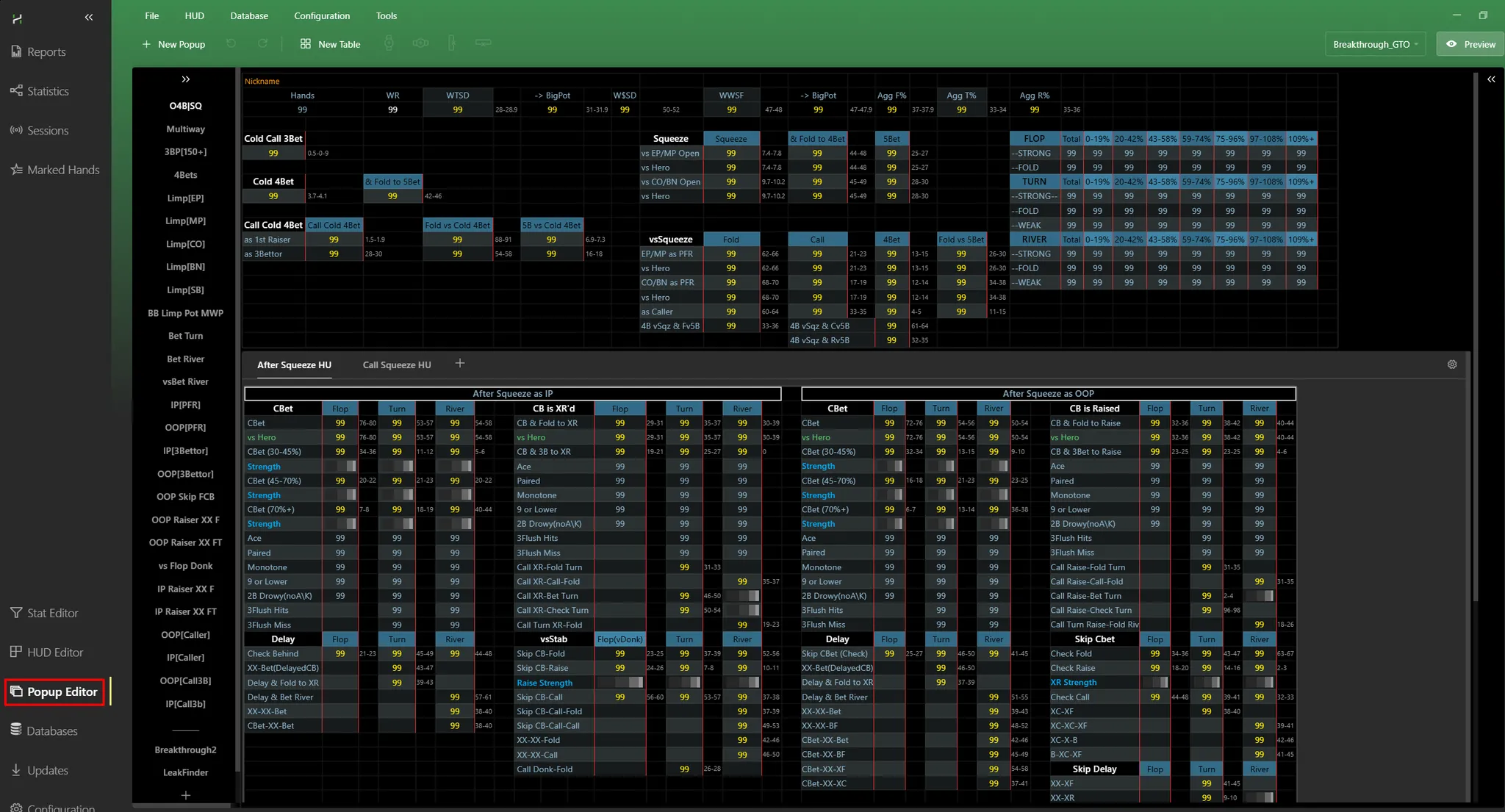Select the Limp[EP] popup in list
This screenshot has width=1505, height=812.
[x=185, y=198]
